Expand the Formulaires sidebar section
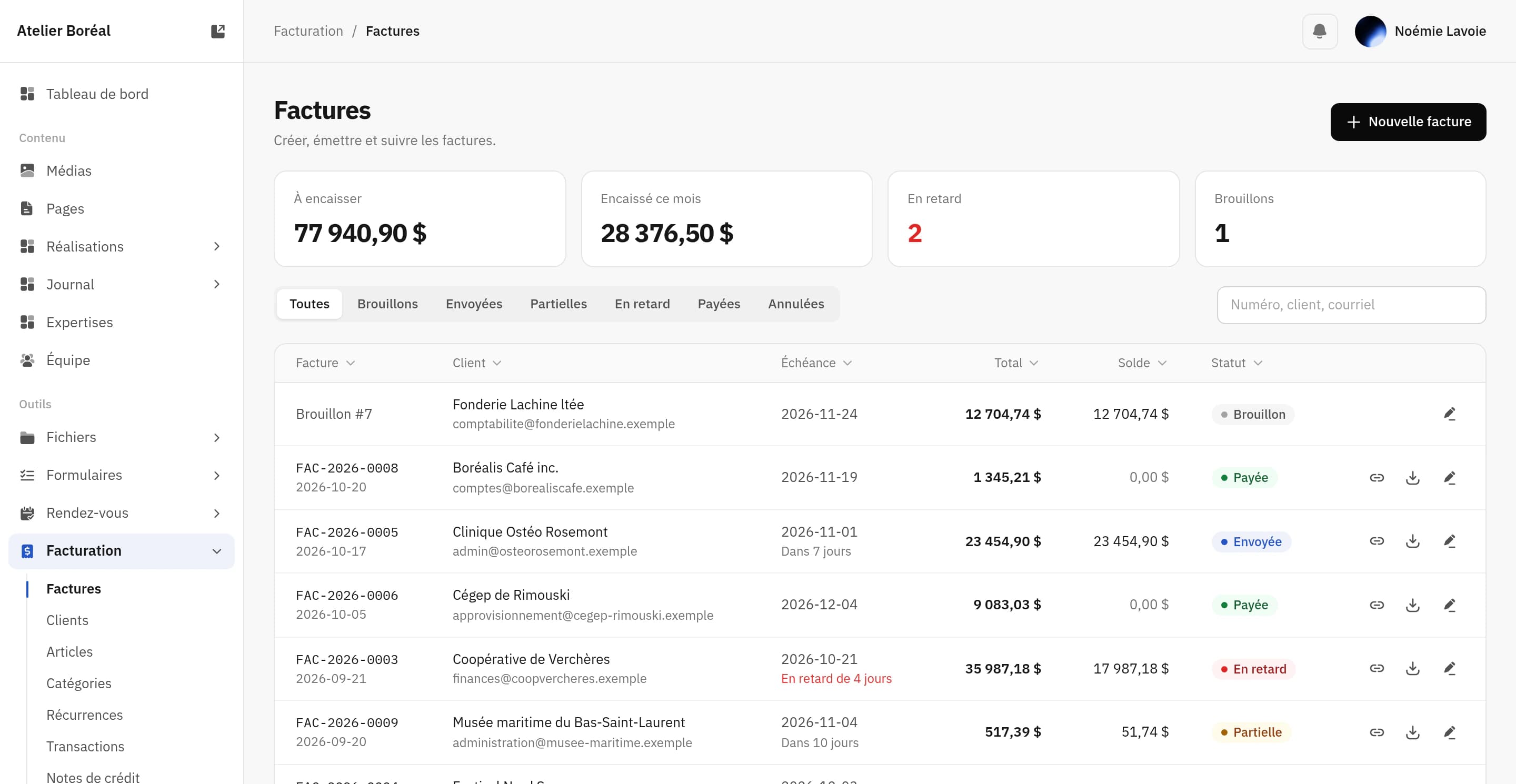 coord(216,475)
